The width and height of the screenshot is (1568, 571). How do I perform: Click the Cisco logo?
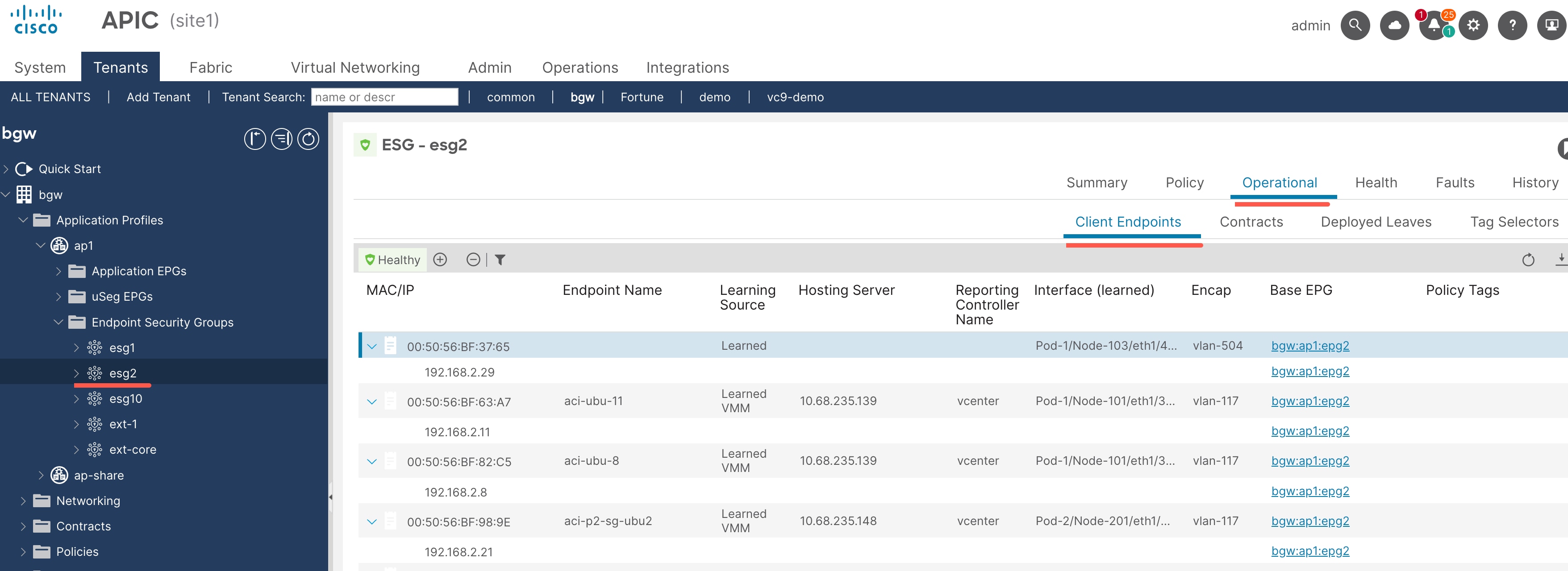[x=36, y=20]
